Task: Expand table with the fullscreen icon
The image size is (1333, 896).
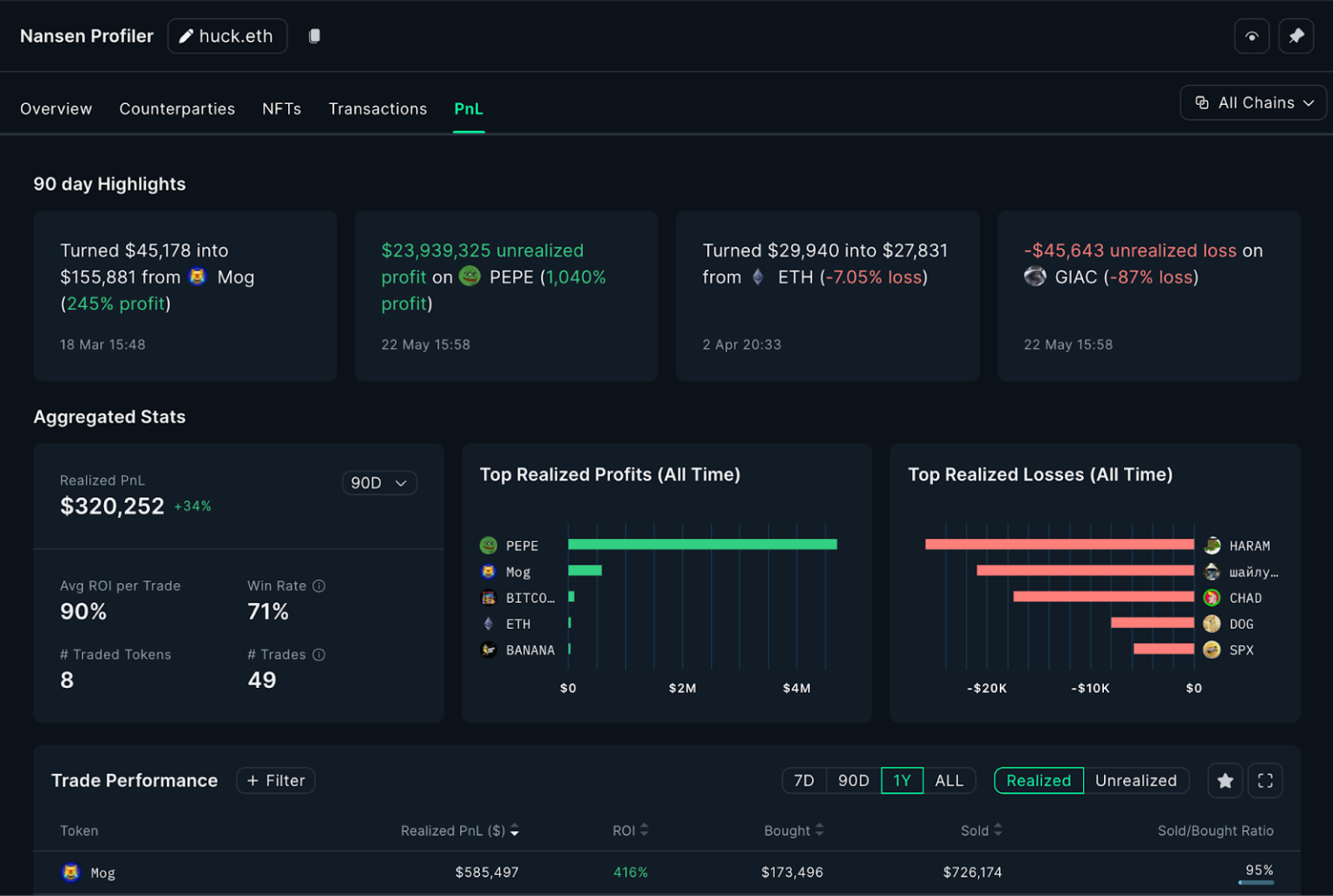Action: pyautogui.click(x=1265, y=781)
